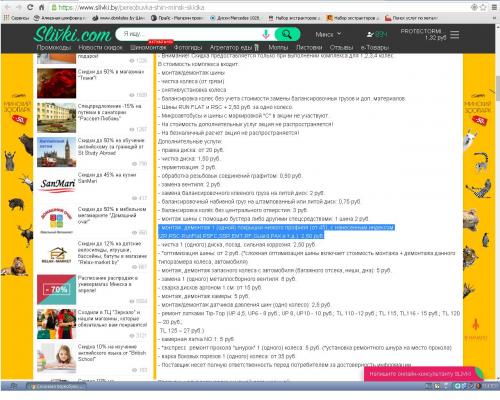Click the Slivki.com logo

[x=72, y=34]
